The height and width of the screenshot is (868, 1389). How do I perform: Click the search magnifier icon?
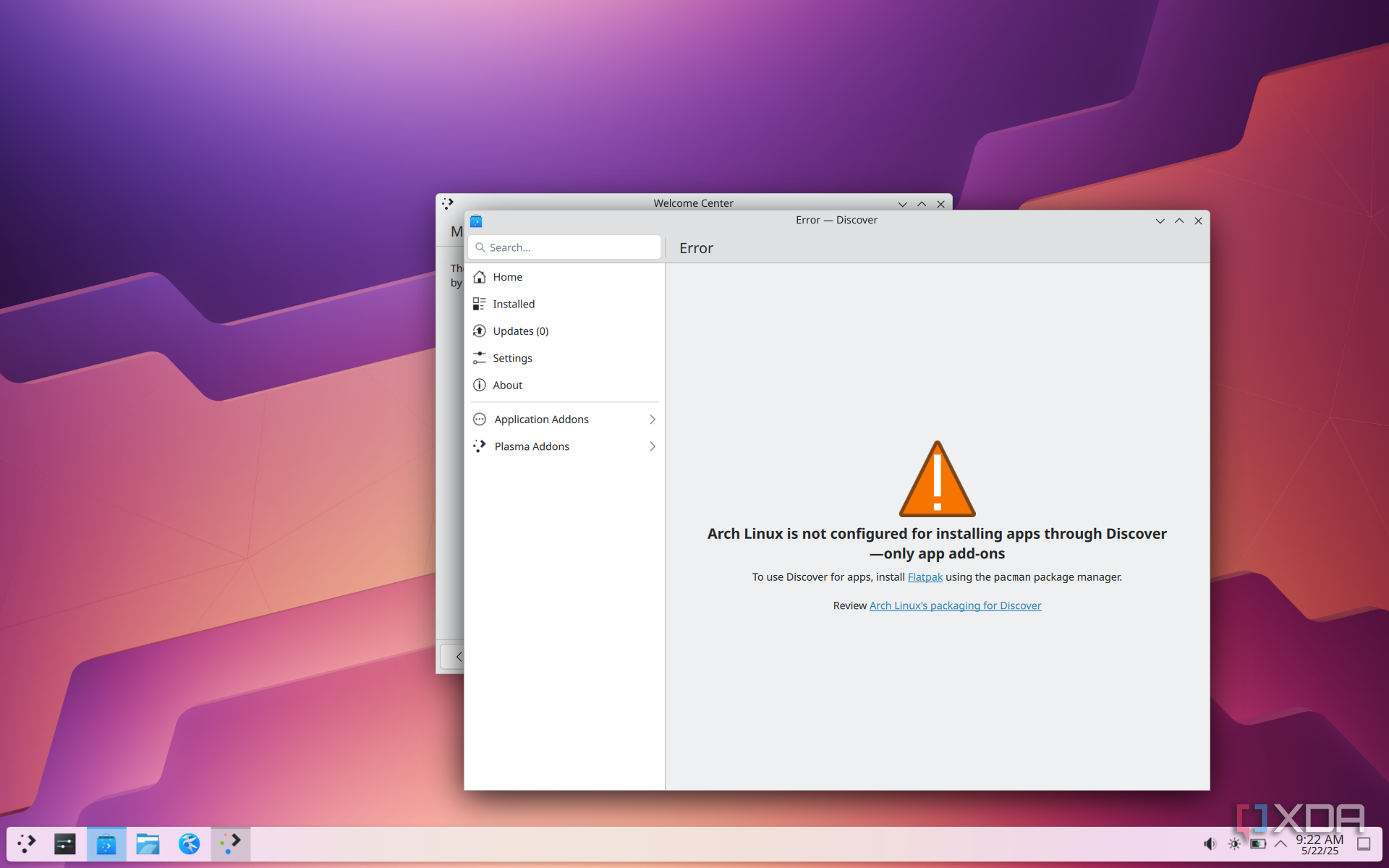click(480, 247)
